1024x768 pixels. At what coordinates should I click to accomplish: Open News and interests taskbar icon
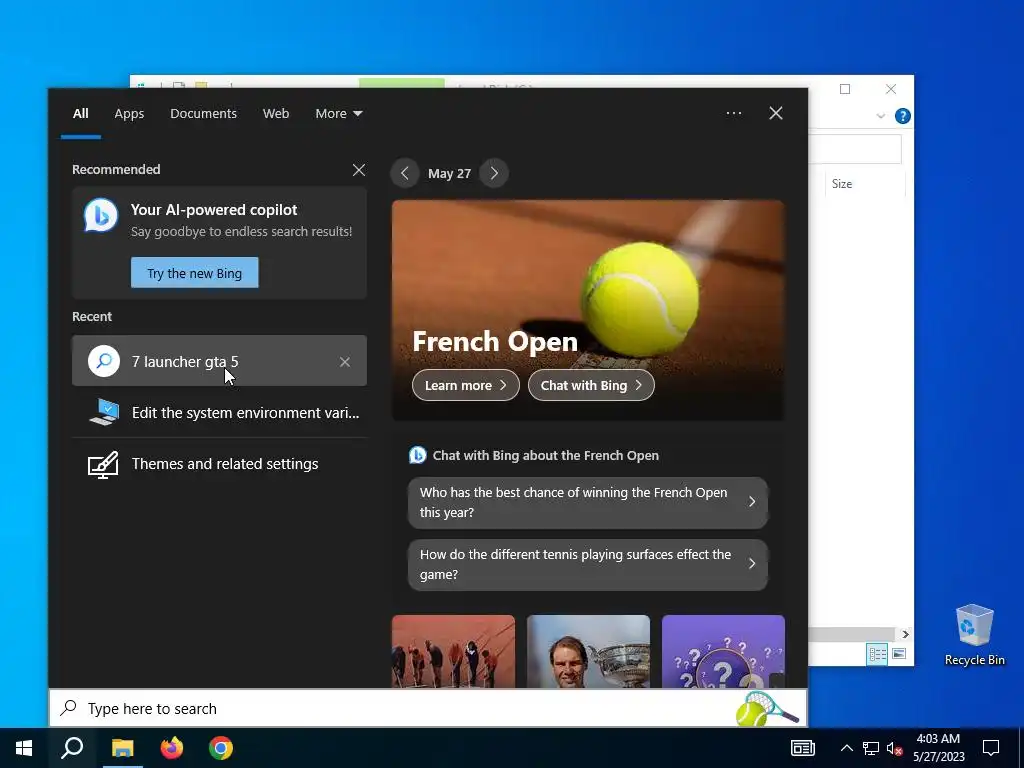pyautogui.click(x=803, y=748)
